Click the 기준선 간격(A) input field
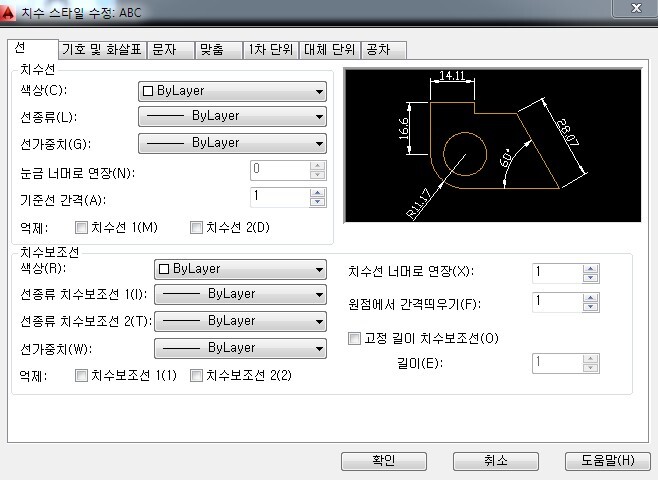 tap(280, 197)
